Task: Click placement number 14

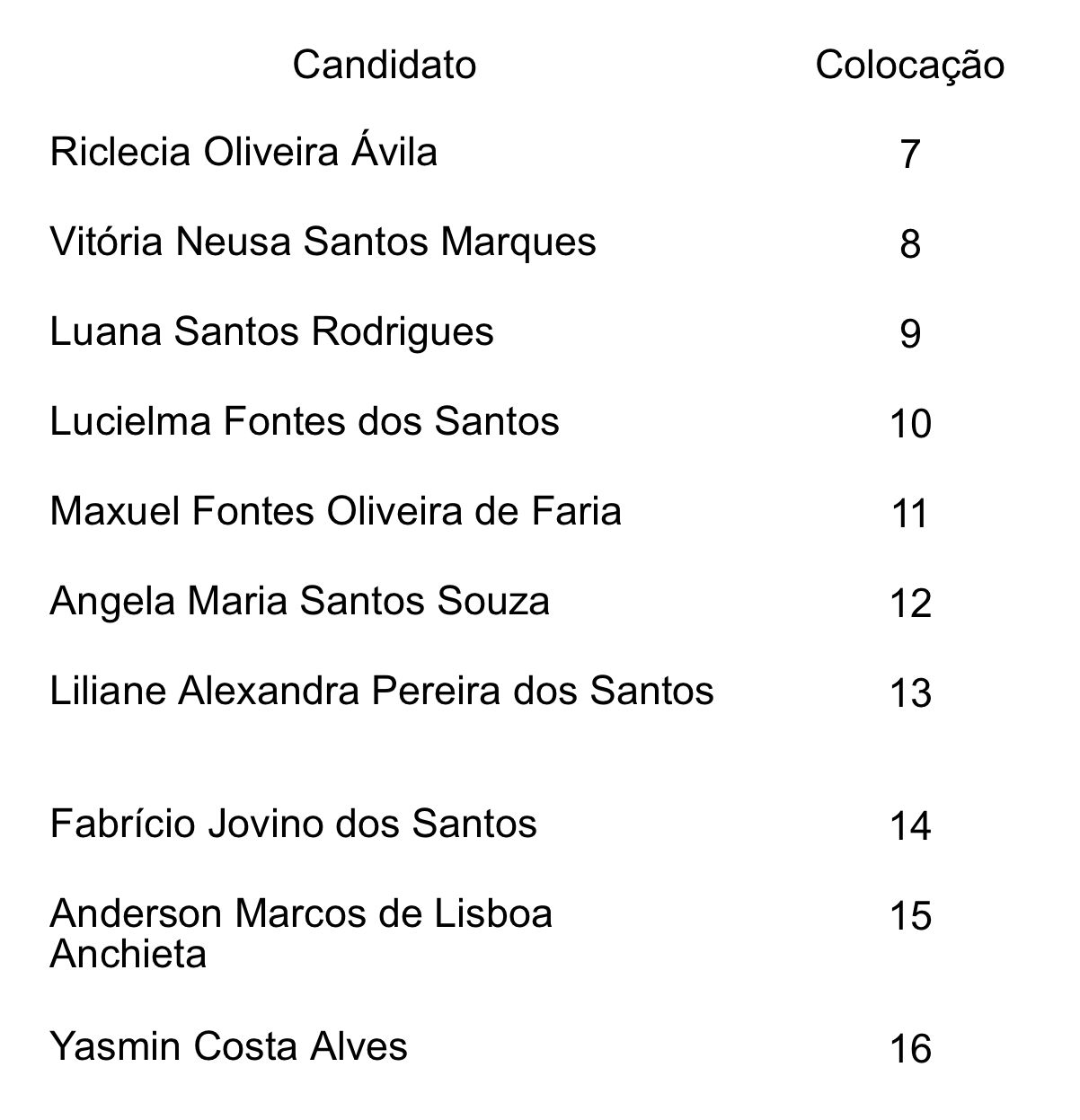Action: coord(909,826)
